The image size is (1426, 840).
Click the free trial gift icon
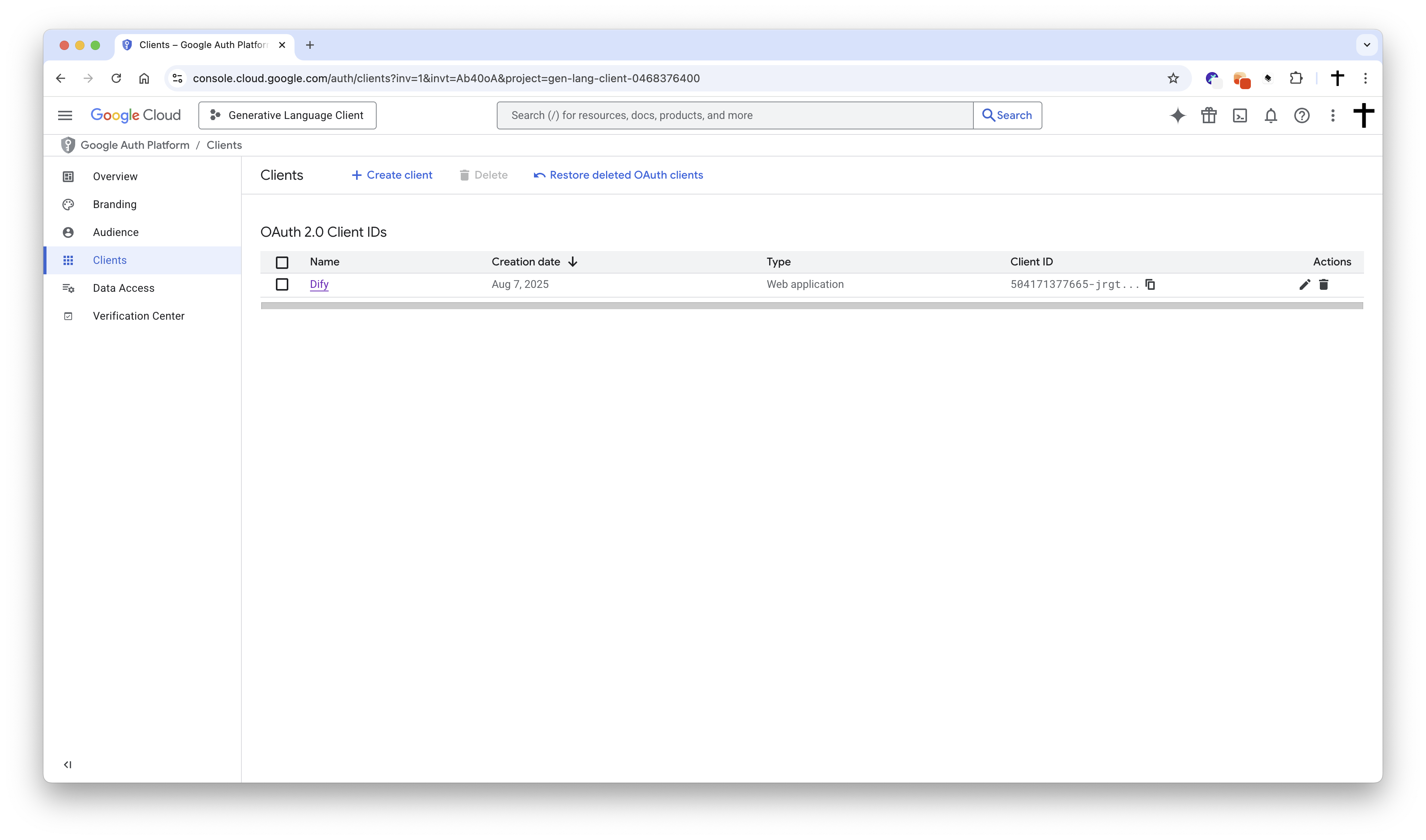pyautogui.click(x=1209, y=115)
